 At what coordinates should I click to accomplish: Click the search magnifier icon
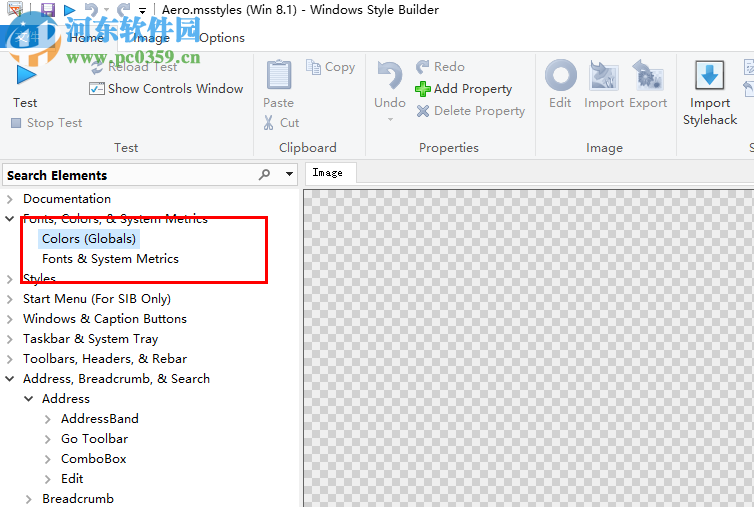tap(264, 174)
